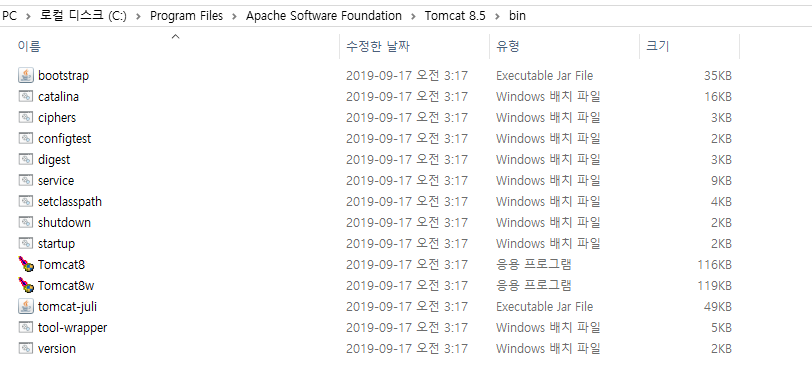This screenshot has width=812, height=378.
Task: Click the modified date of shutdown row
Action: [407, 222]
